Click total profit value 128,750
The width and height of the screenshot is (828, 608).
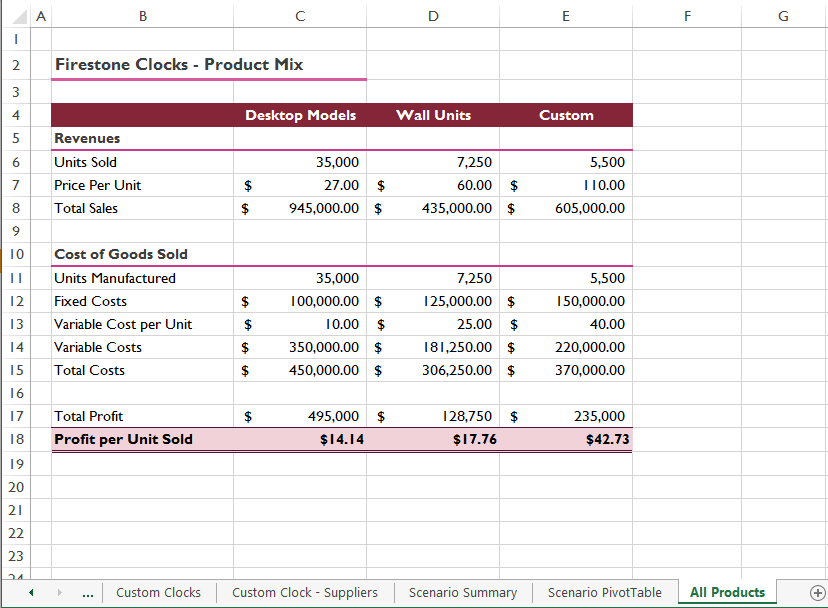pos(433,416)
